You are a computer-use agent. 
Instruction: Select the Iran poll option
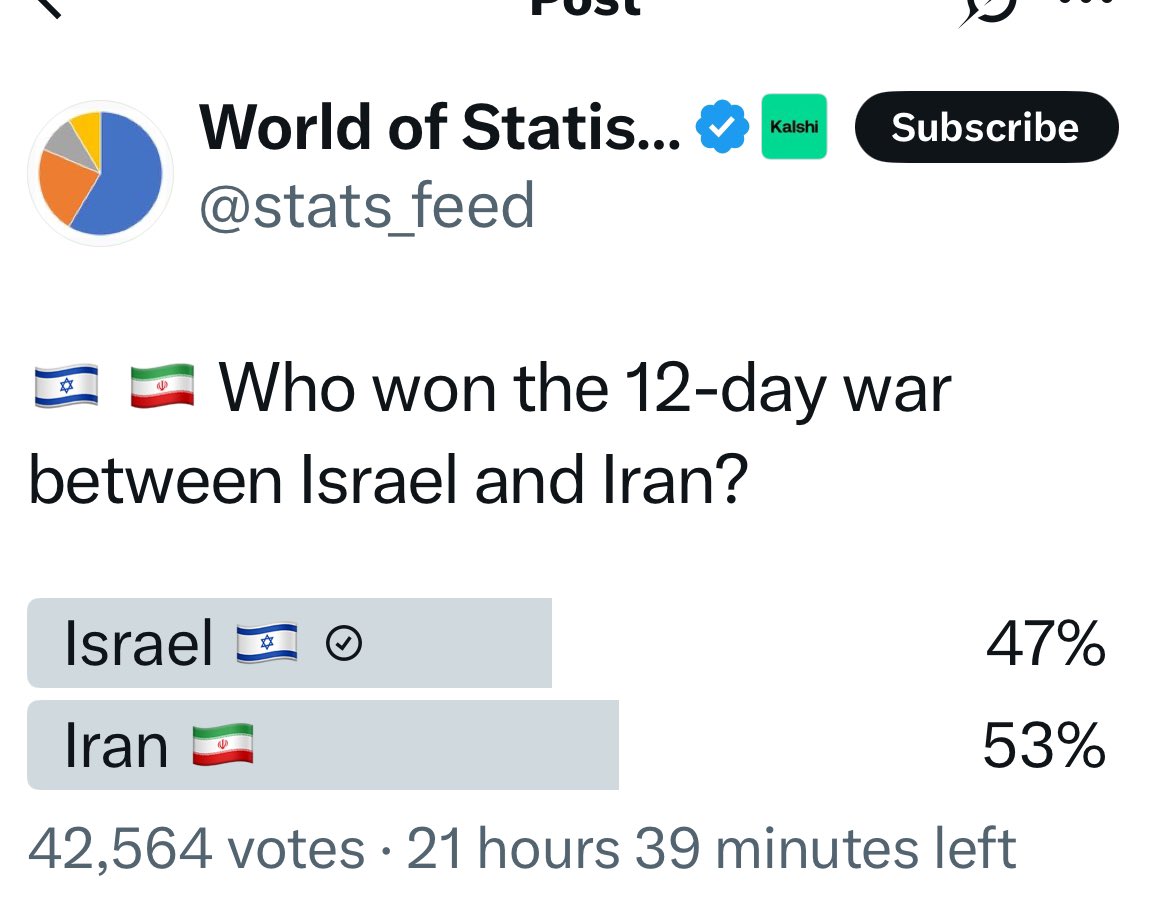point(567,745)
